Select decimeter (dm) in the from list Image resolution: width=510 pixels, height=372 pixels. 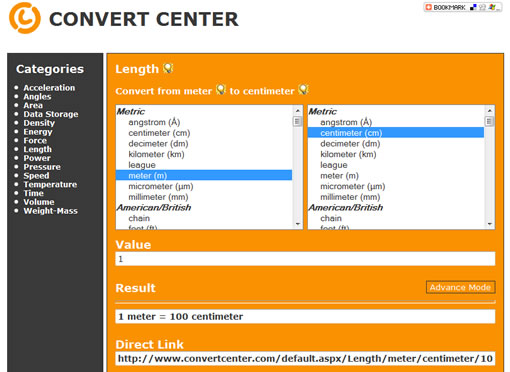coord(204,144)
